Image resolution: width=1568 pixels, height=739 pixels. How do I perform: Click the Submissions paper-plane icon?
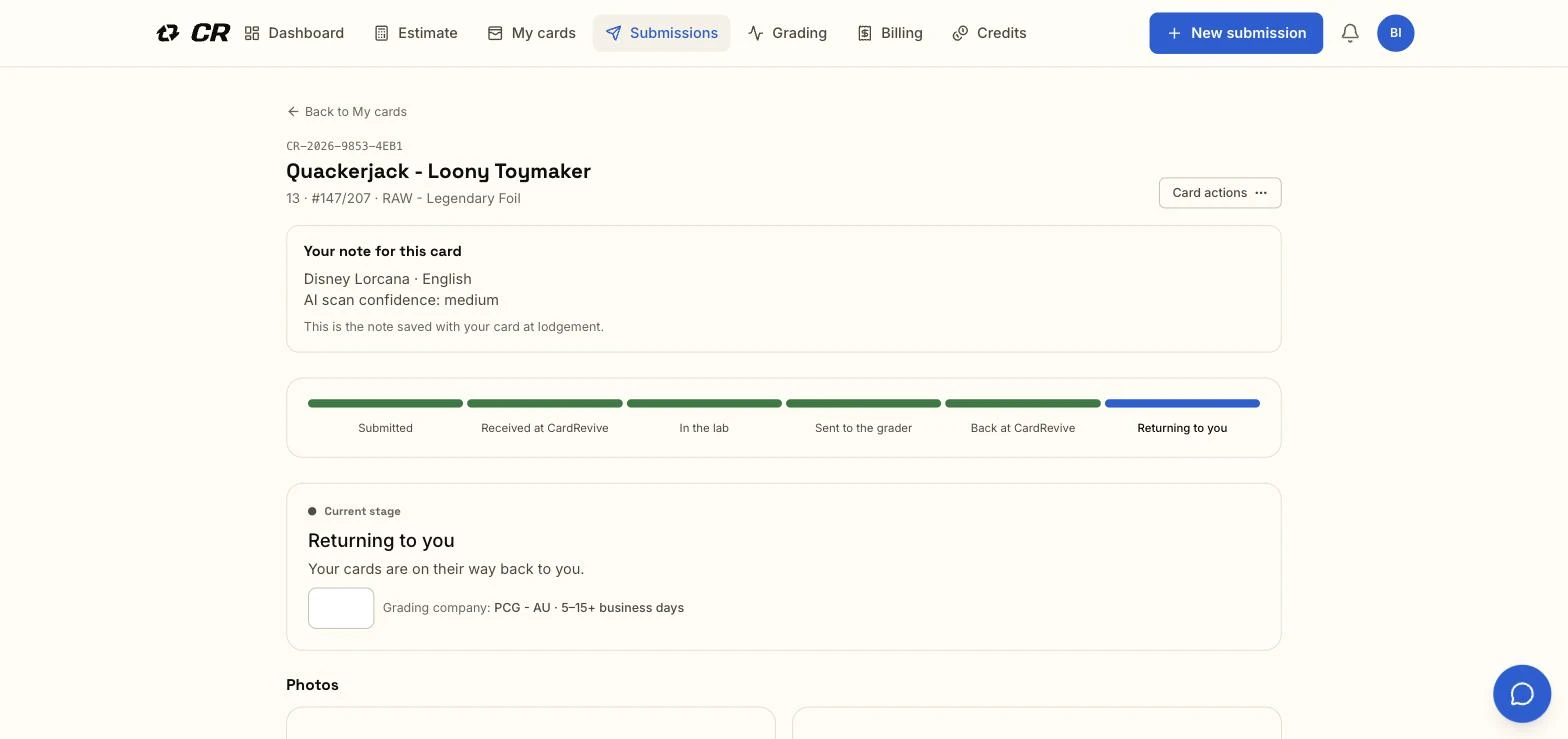tap(613, 33)
